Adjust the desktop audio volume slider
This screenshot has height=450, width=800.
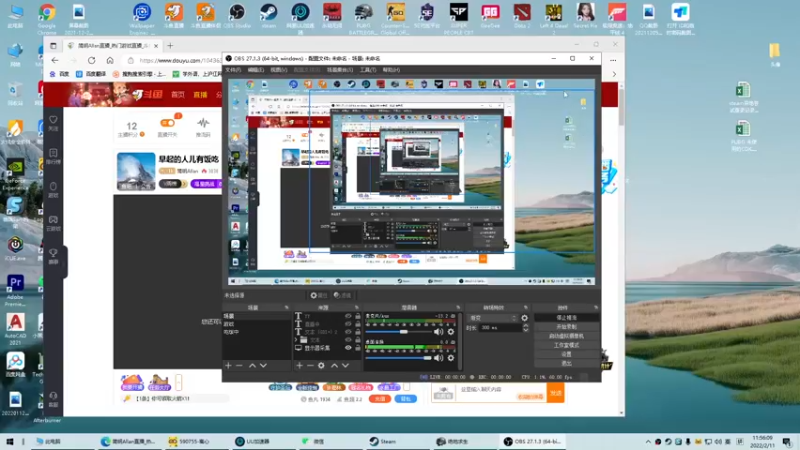(398, 358)
